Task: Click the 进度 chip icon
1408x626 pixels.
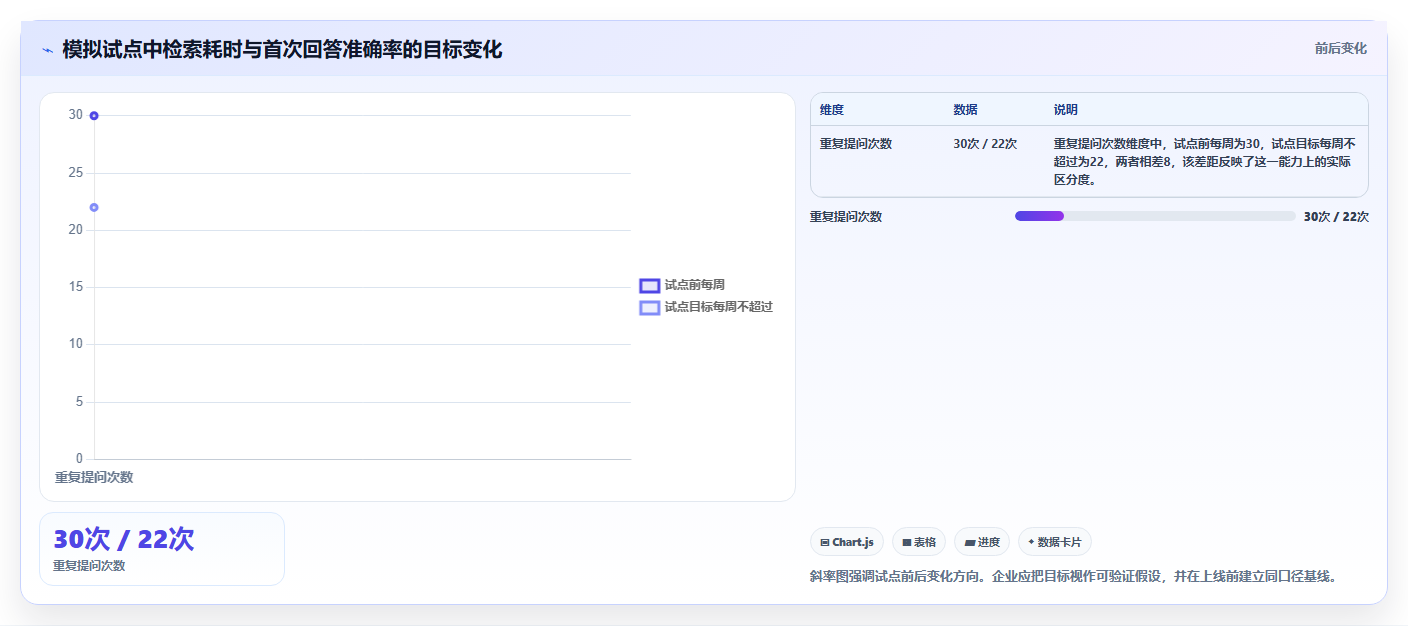Action: tap(969, 542)
